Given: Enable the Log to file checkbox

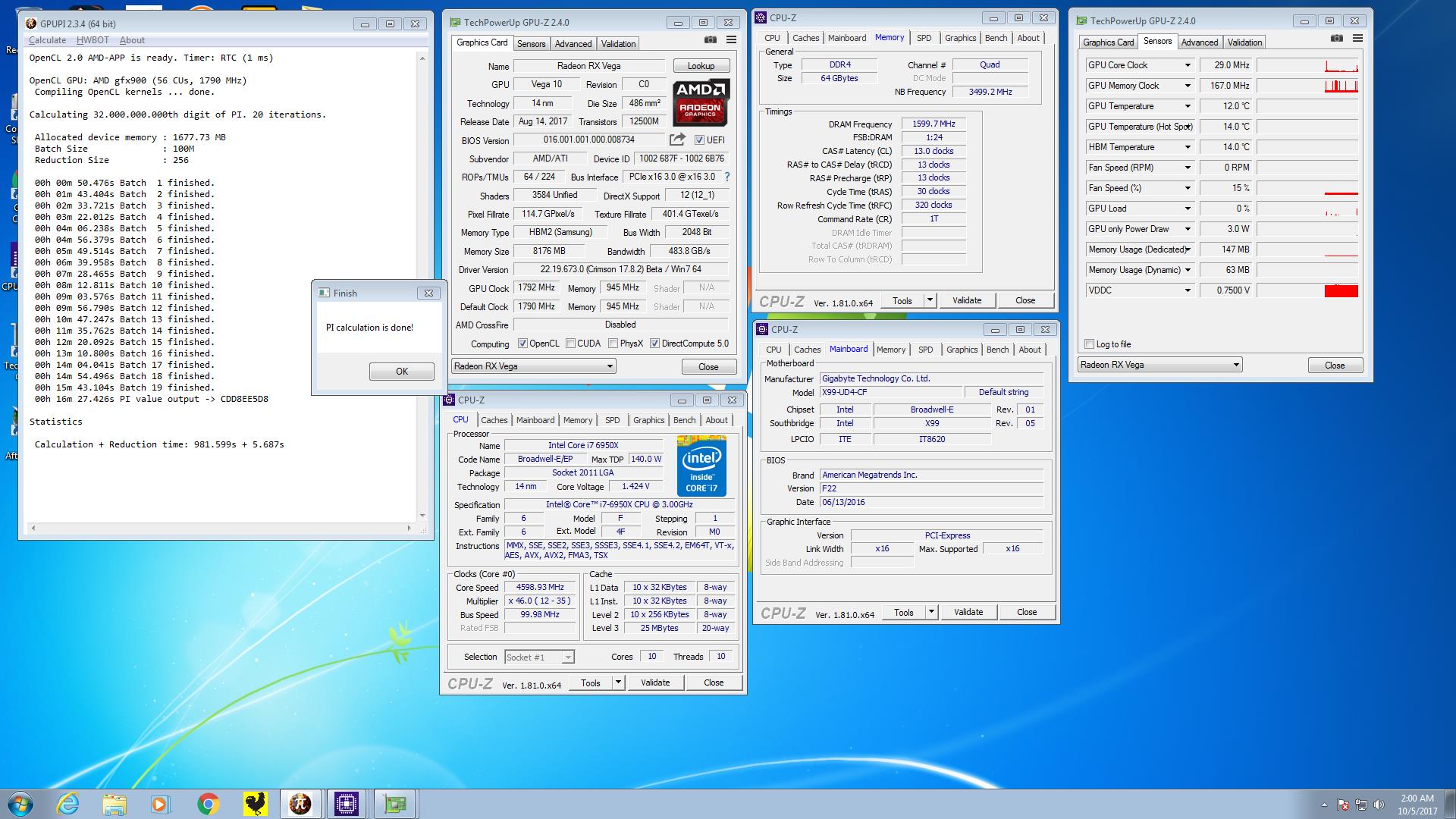Looking at the screenshot, I should pos(1090,344).
